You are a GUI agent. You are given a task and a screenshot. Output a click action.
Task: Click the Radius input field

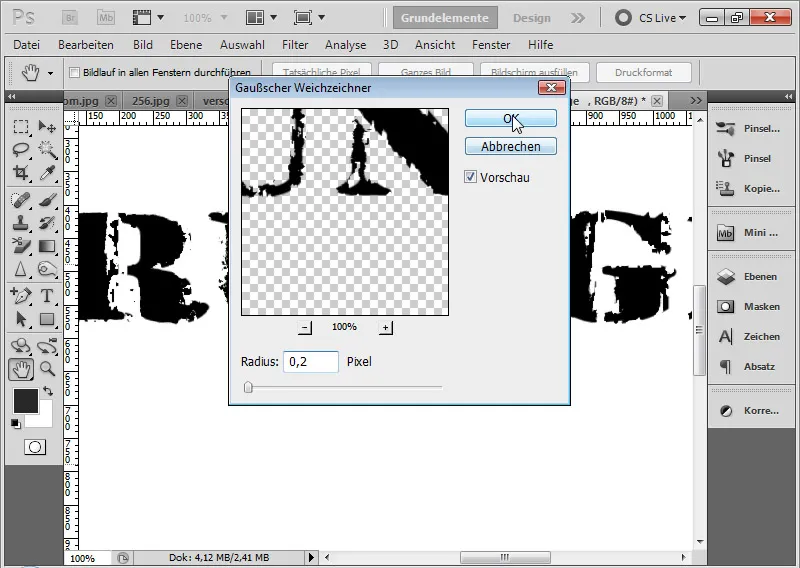[311, 362]
